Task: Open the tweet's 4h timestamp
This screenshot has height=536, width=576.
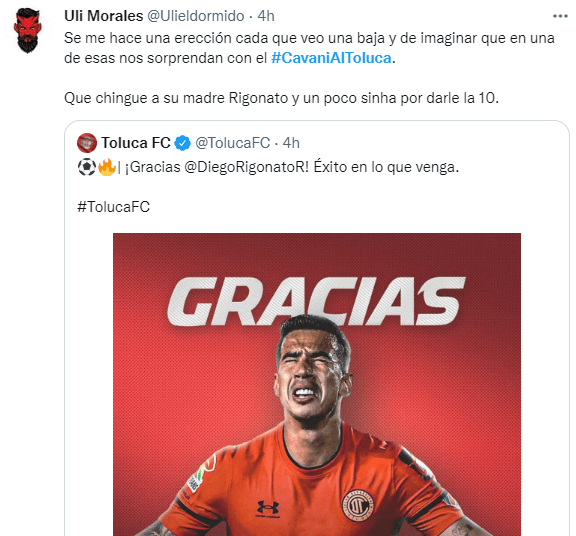Action: click(266, 16)
